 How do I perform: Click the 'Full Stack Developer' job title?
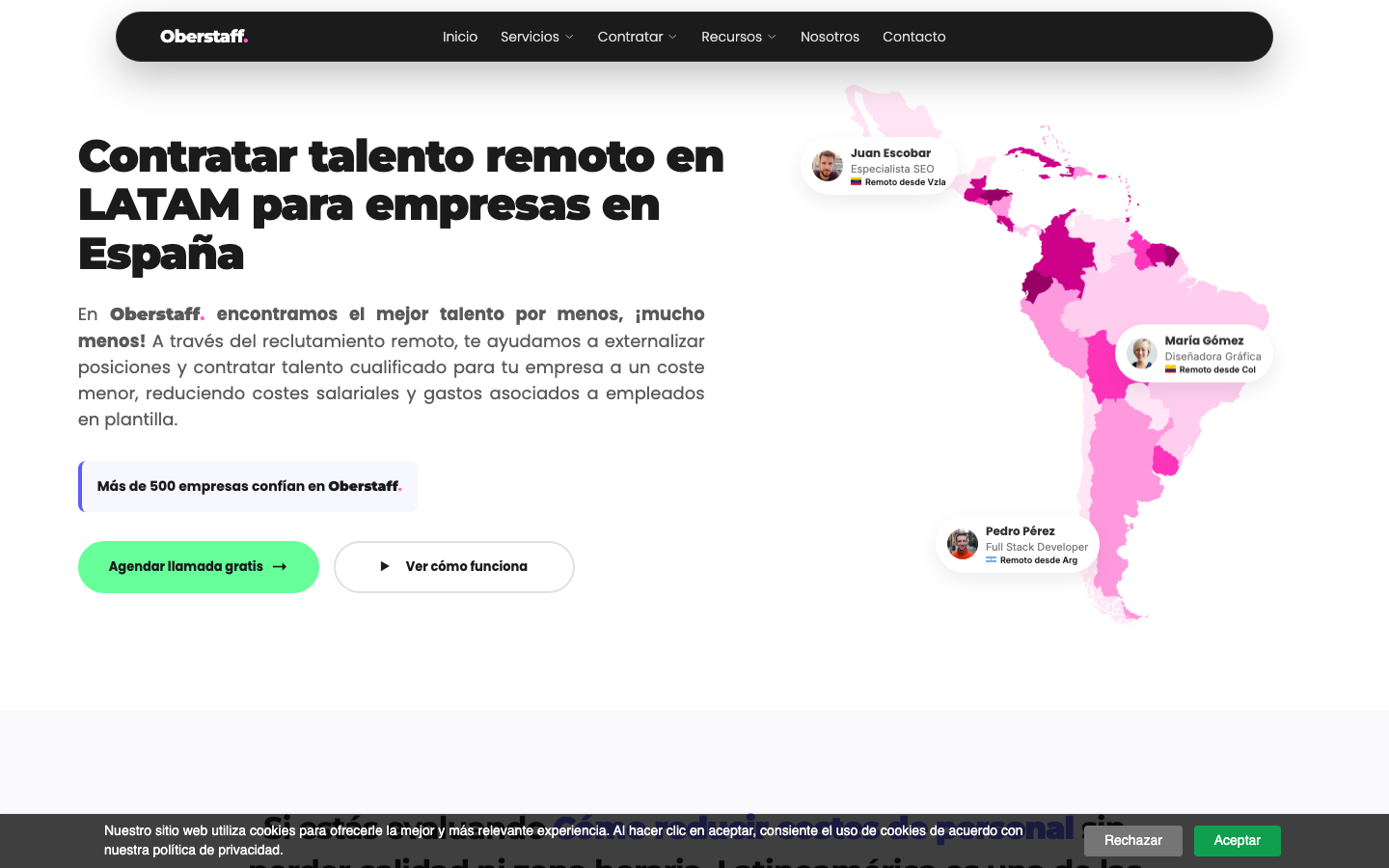point(1037,547)
